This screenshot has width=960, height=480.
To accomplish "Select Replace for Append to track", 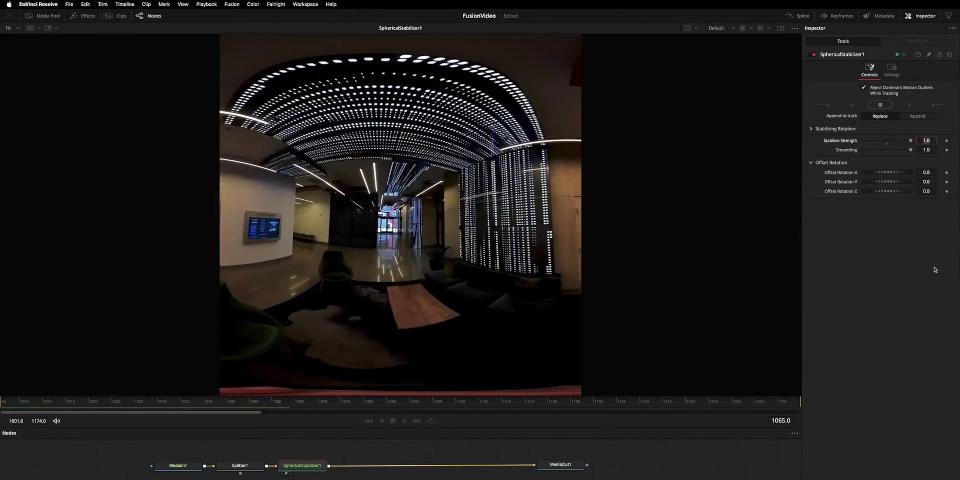I will pyautogui.click(x=880, y=116).
